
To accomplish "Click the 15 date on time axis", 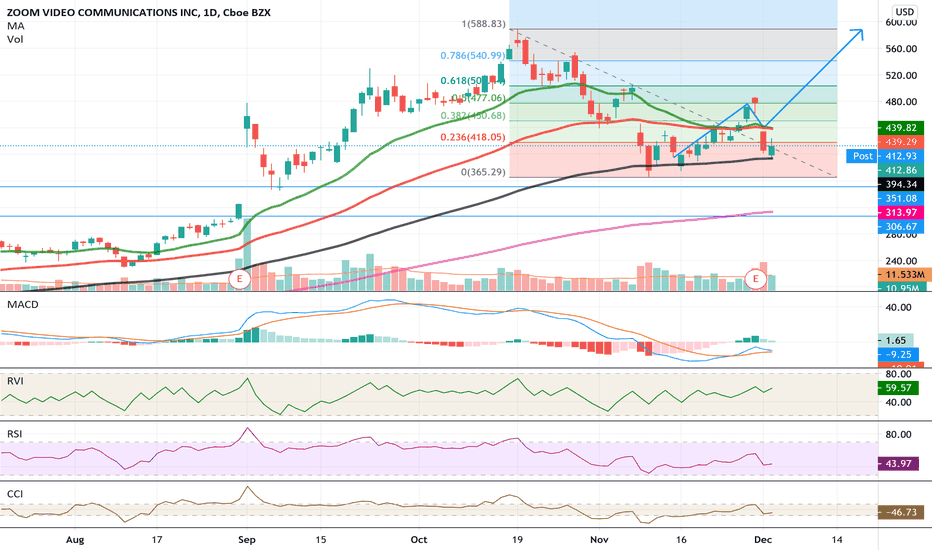I will [320, 540].
